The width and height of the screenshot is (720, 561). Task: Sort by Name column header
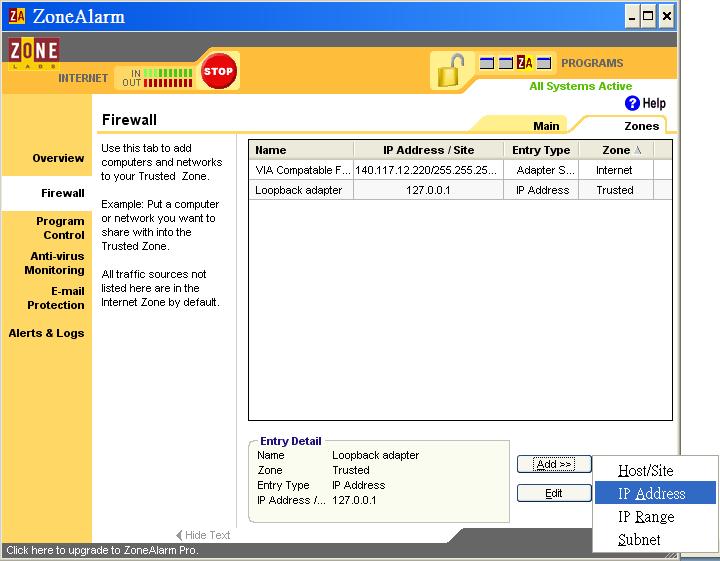coord(301,150)
